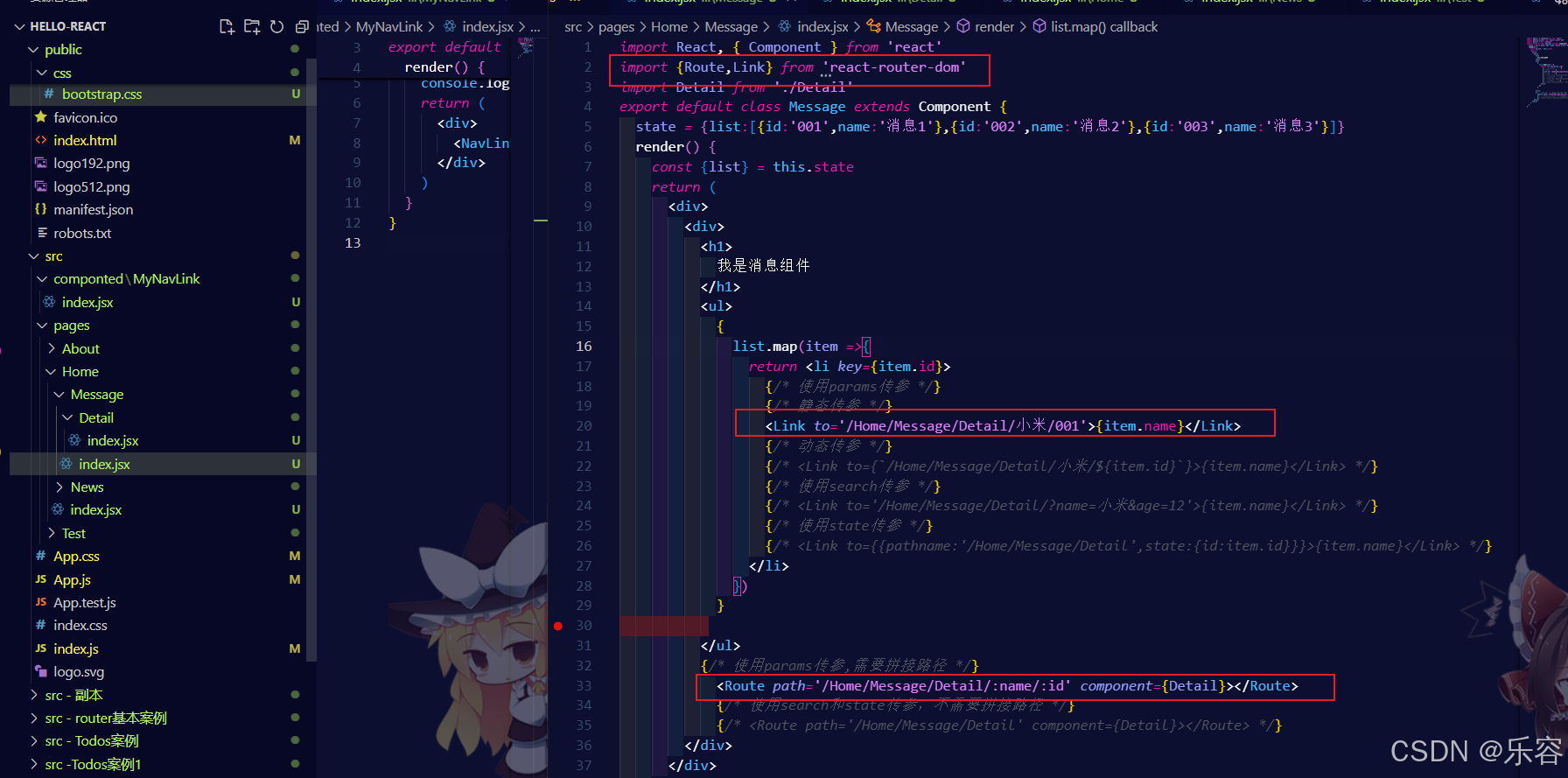The width and height of the screenshot is (1568, 778).
Task: Open index.jsx inside Detail folder
Action: [113, 441]
